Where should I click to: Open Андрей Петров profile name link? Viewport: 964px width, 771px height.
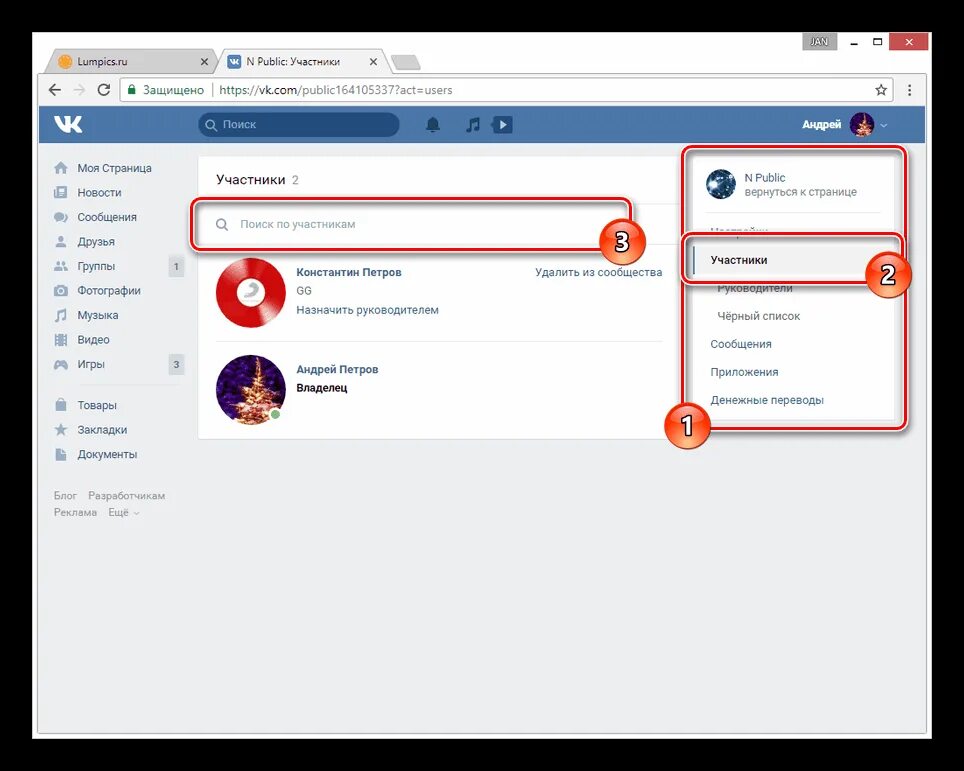(337, 370)
